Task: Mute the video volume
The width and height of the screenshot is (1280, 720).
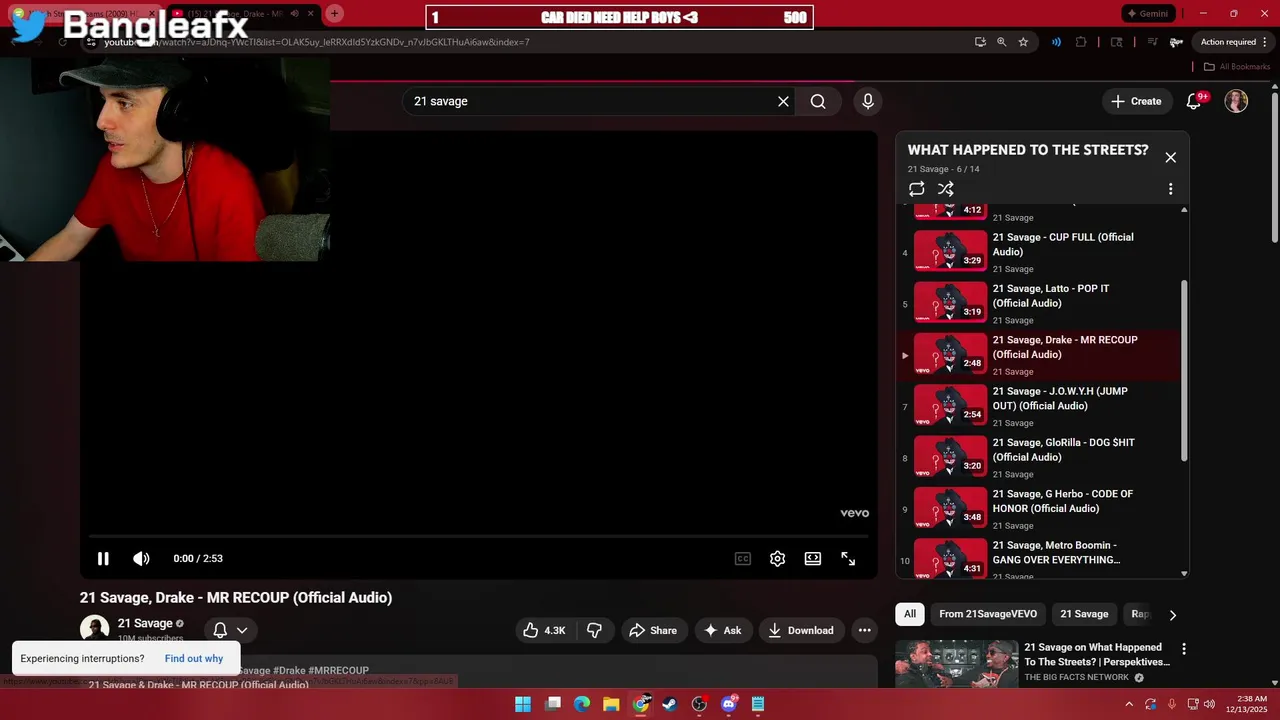Action: [x=141, y=559]
